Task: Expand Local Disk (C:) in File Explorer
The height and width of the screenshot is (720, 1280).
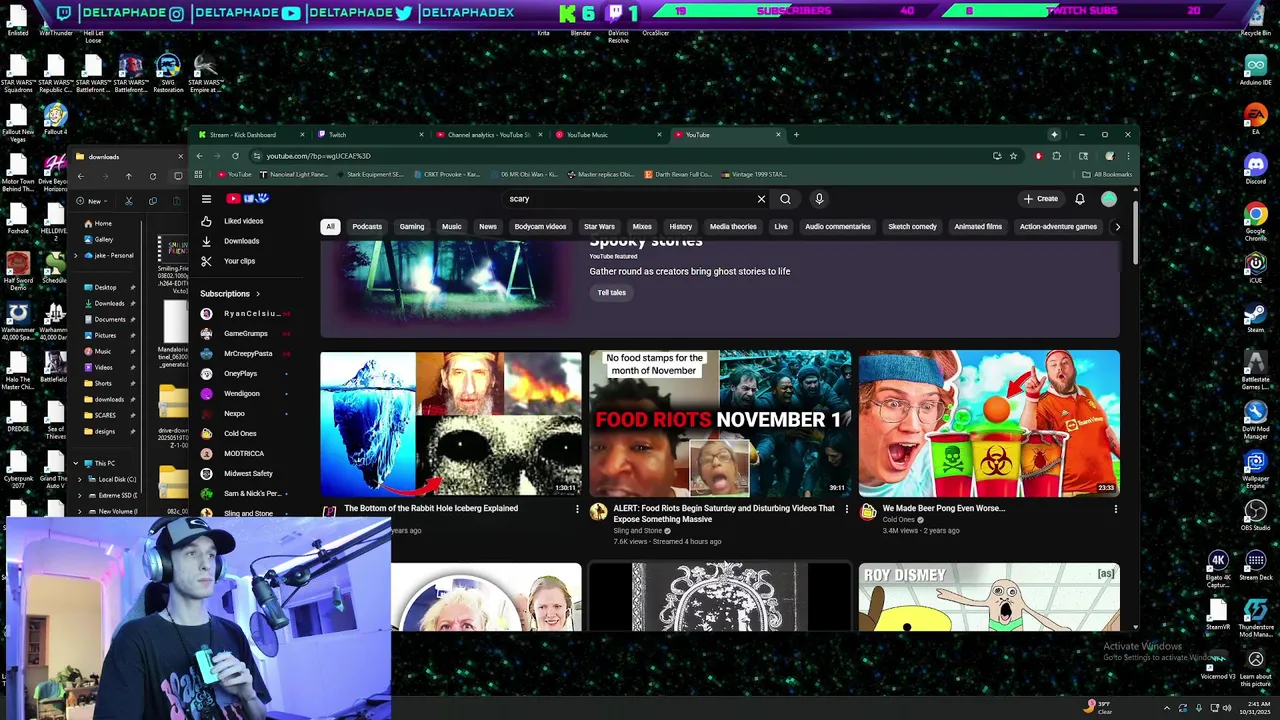Action: (x=80, y=480)
